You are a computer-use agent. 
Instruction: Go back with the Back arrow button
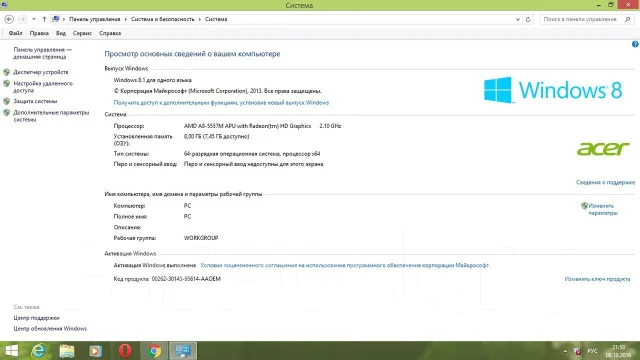(9, 19)
